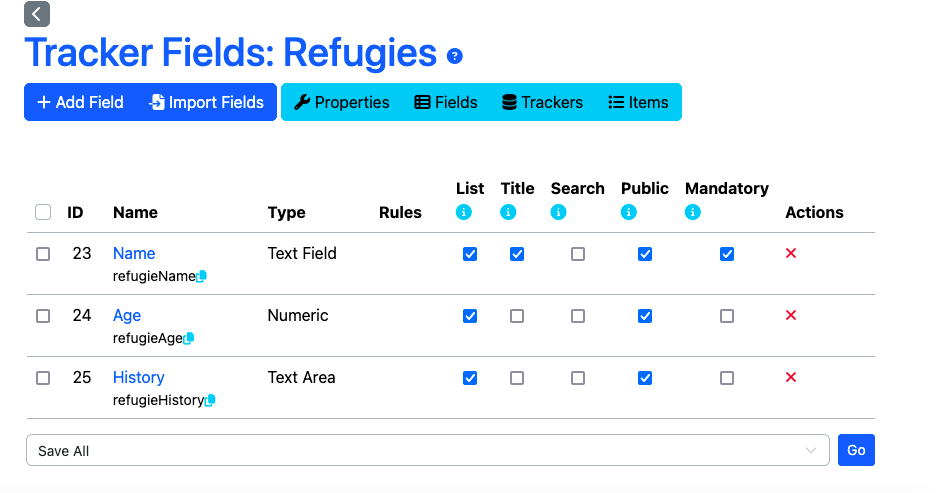The image size is (936, 493).
Task: Remove the Age field red X
Action: [x=791, y=316]
